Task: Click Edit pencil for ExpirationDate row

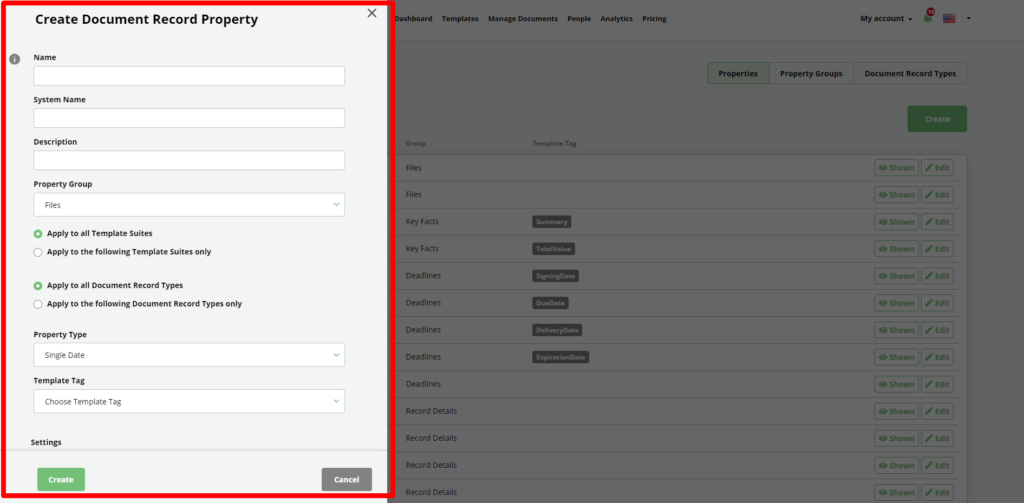Action: click(937, 357)
